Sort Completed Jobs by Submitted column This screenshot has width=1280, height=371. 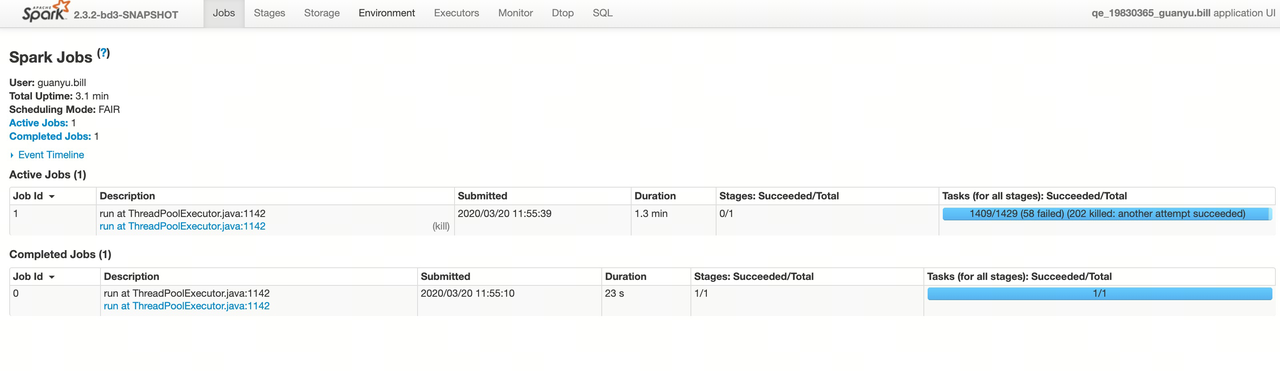[445, 276]
